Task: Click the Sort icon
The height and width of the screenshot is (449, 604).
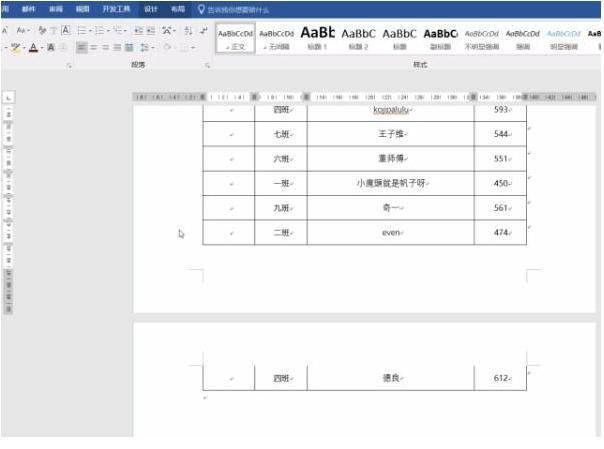Action: (188, 30)
